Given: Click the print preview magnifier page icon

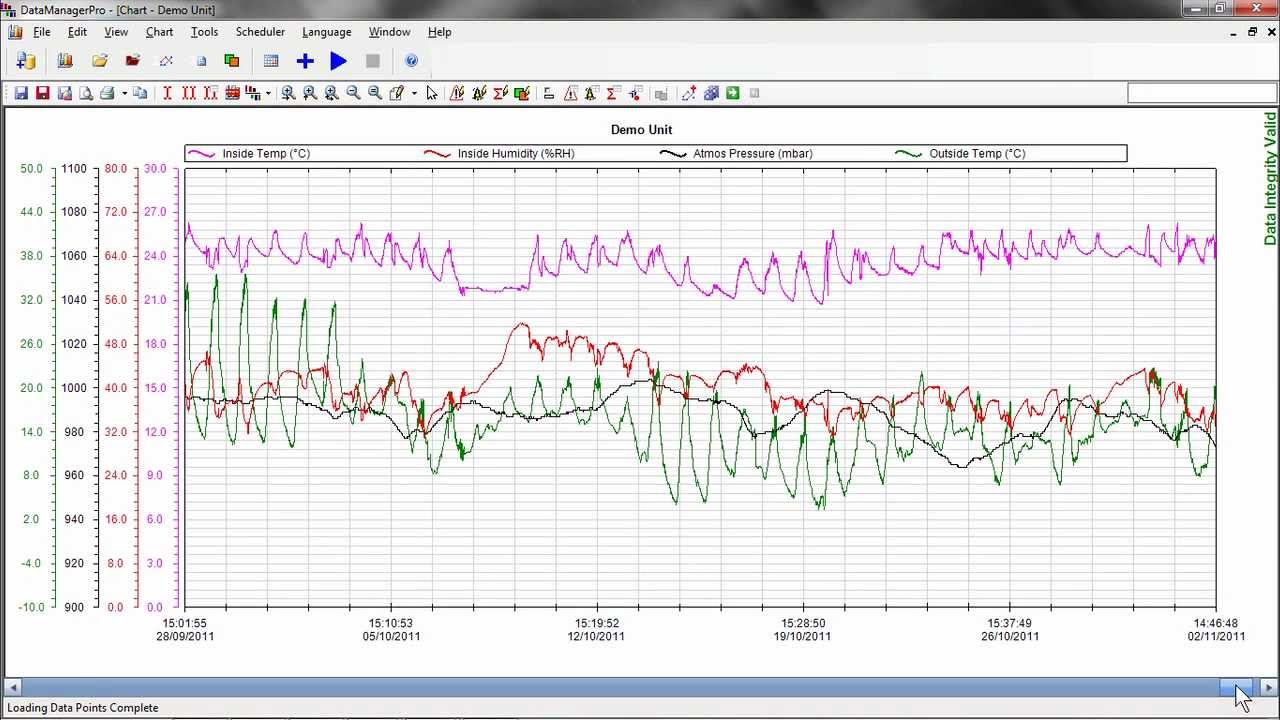Looking at the screenshot, I should 86,93.
